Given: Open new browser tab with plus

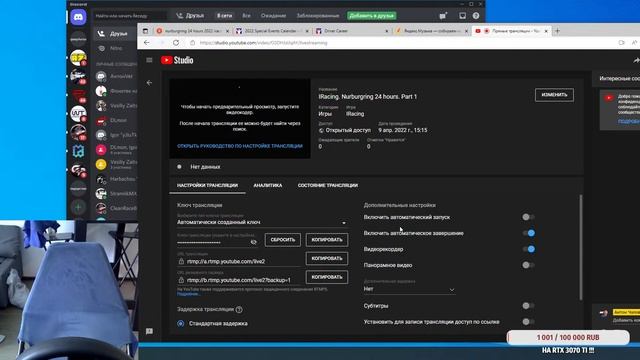Looking at the screenshot, I should pos(558,31).
